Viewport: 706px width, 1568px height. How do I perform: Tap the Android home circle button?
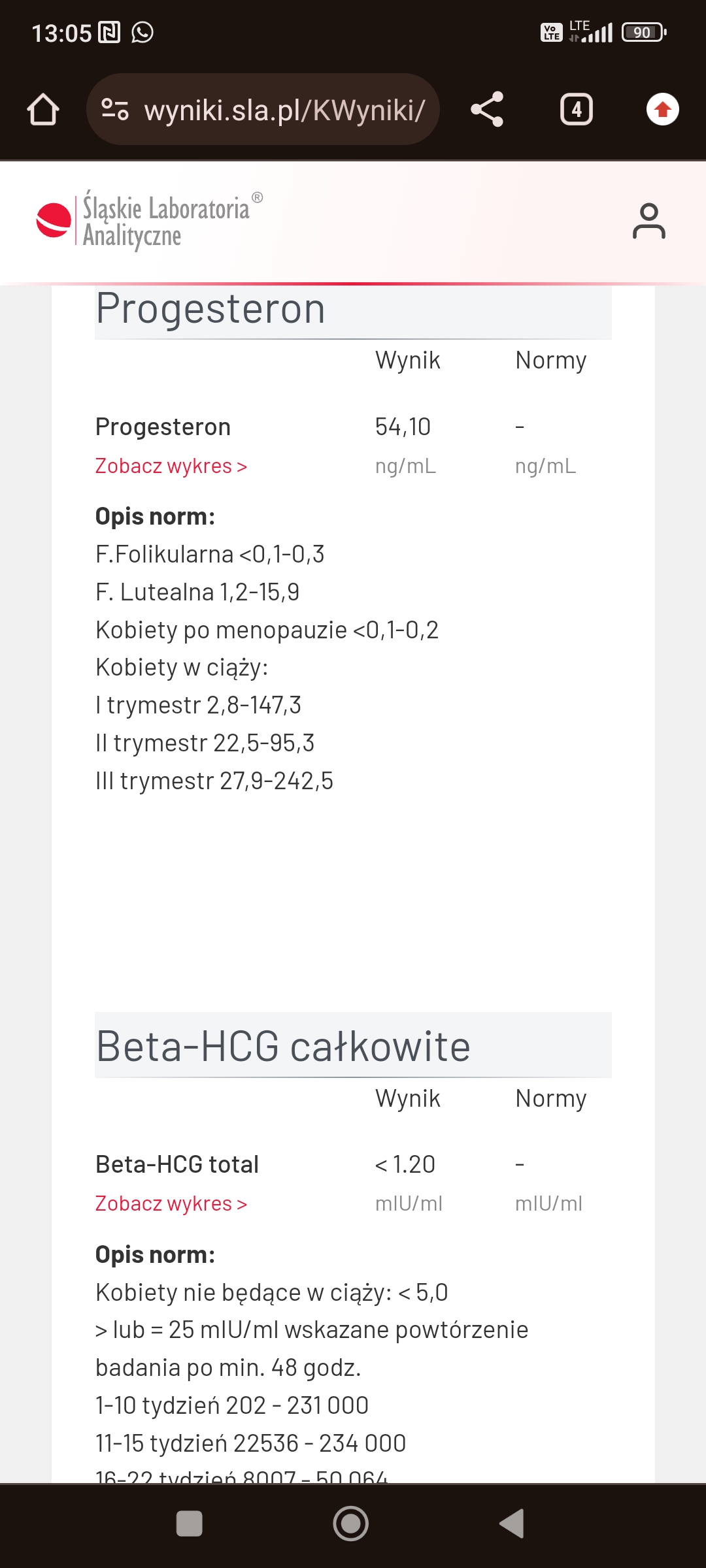[x=351, y=1524]
